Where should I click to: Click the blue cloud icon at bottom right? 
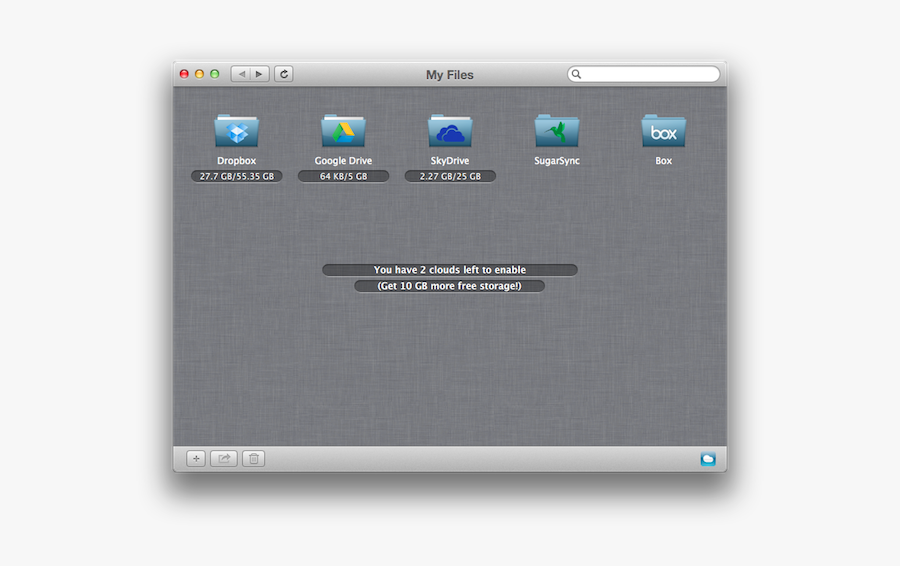[x=708, y=459]
